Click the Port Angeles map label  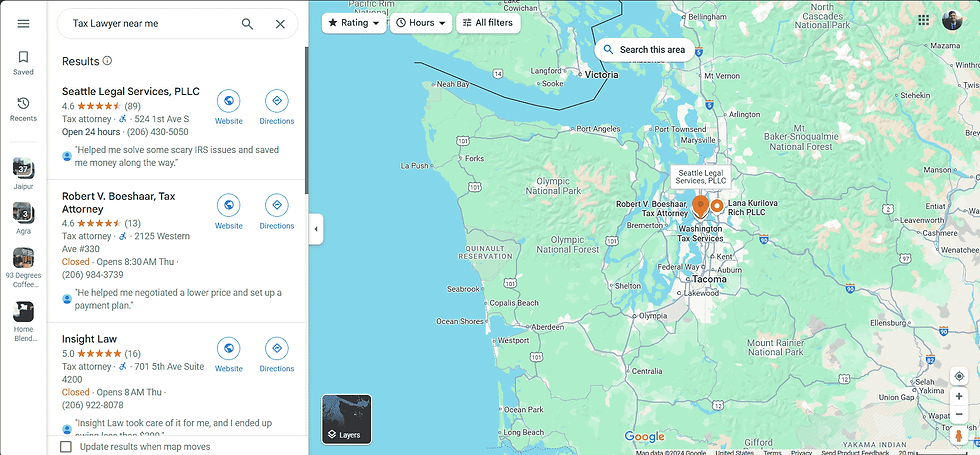tap(599, 129)
